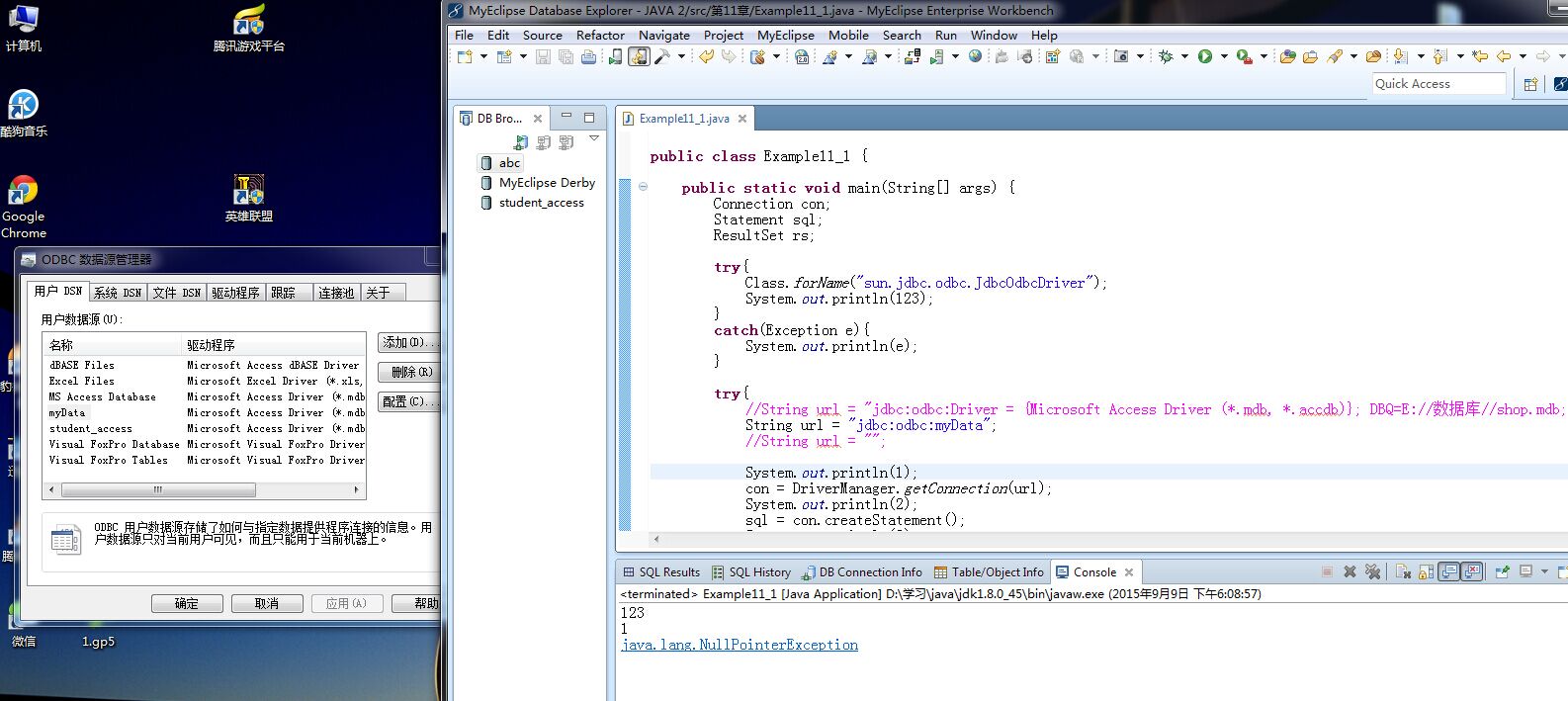Click the 添加 button in ODBC dialog
The image size is (1568, 701).
pyautogui.click(x=407, y=342)
